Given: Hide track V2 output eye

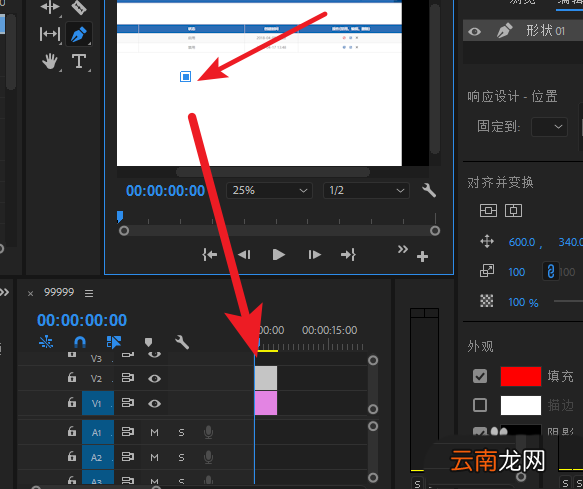Looking at the screenshot, I should pos(154,379).
